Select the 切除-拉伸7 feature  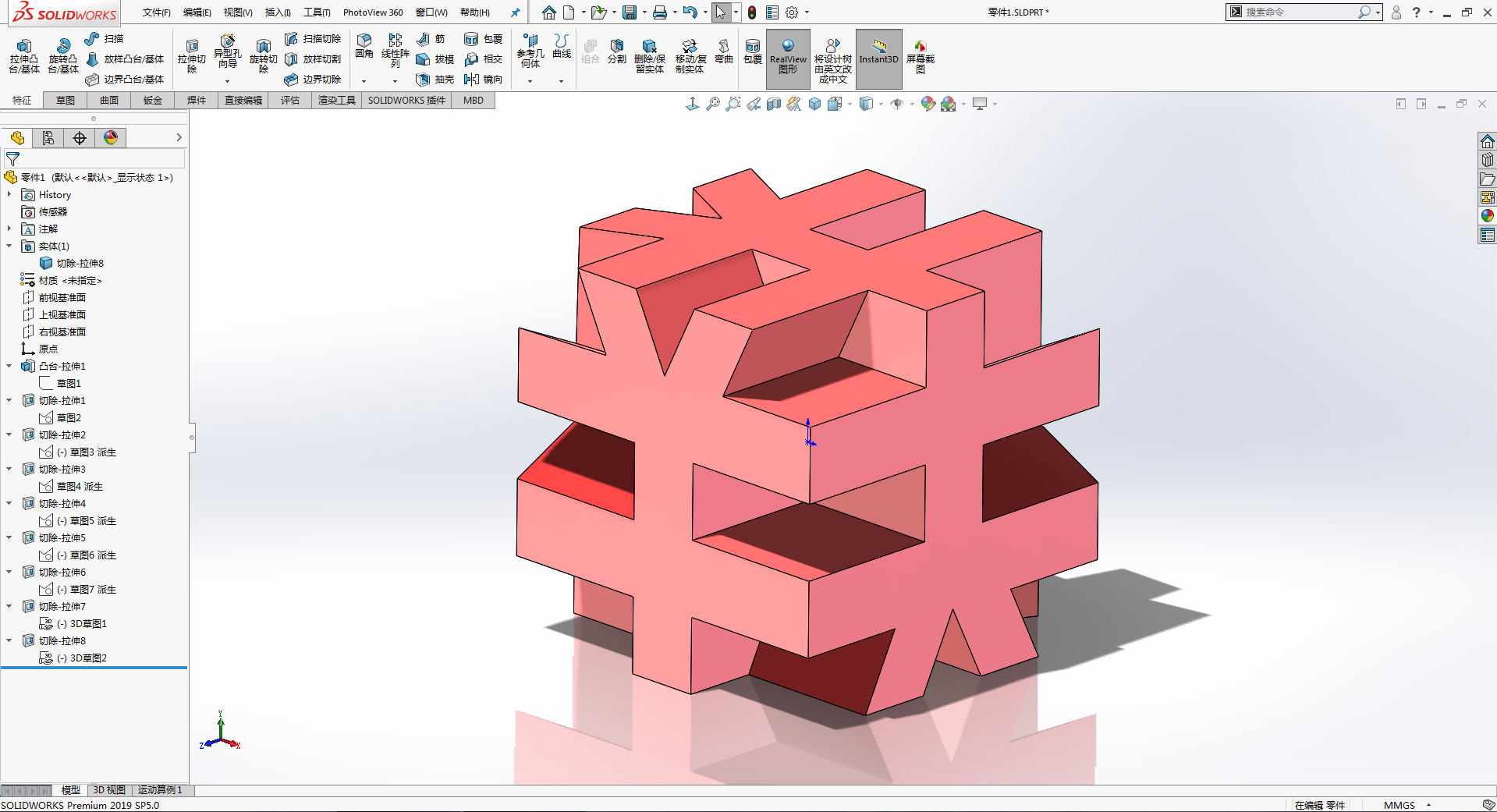tap(55, 607)
